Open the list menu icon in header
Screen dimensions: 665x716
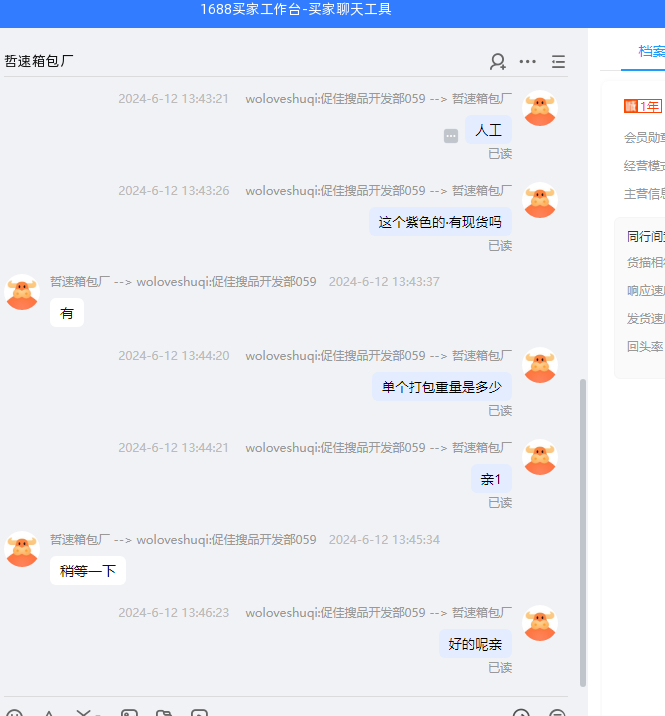(x=558, y=62)
